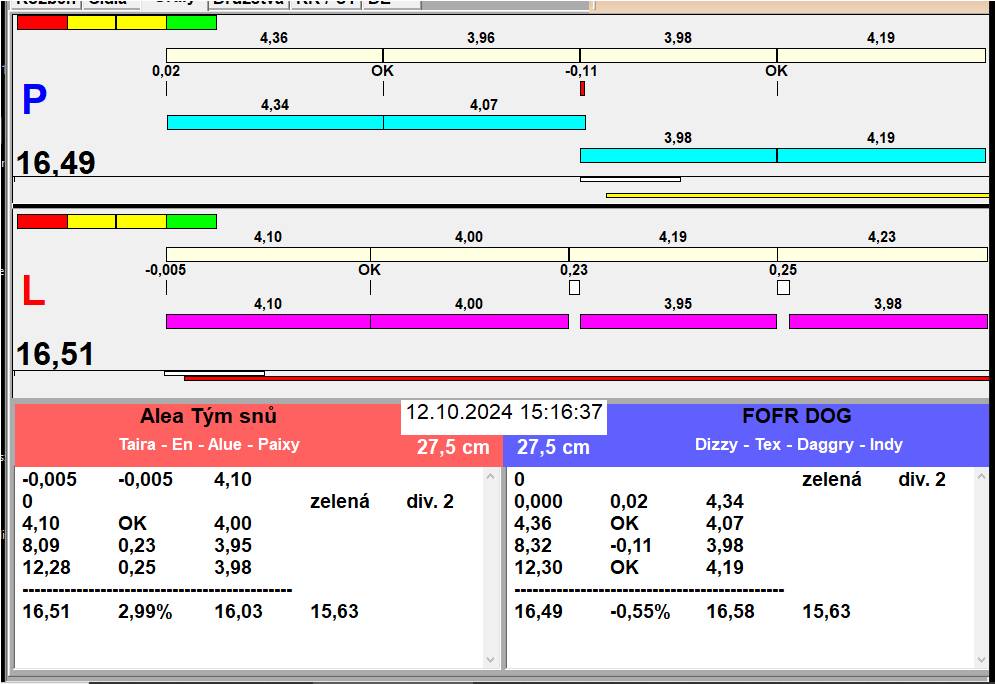995x684 pixels.
Task: Select the FOFR DOG team header
Action: pyautogui.click(x=796, y=416)
